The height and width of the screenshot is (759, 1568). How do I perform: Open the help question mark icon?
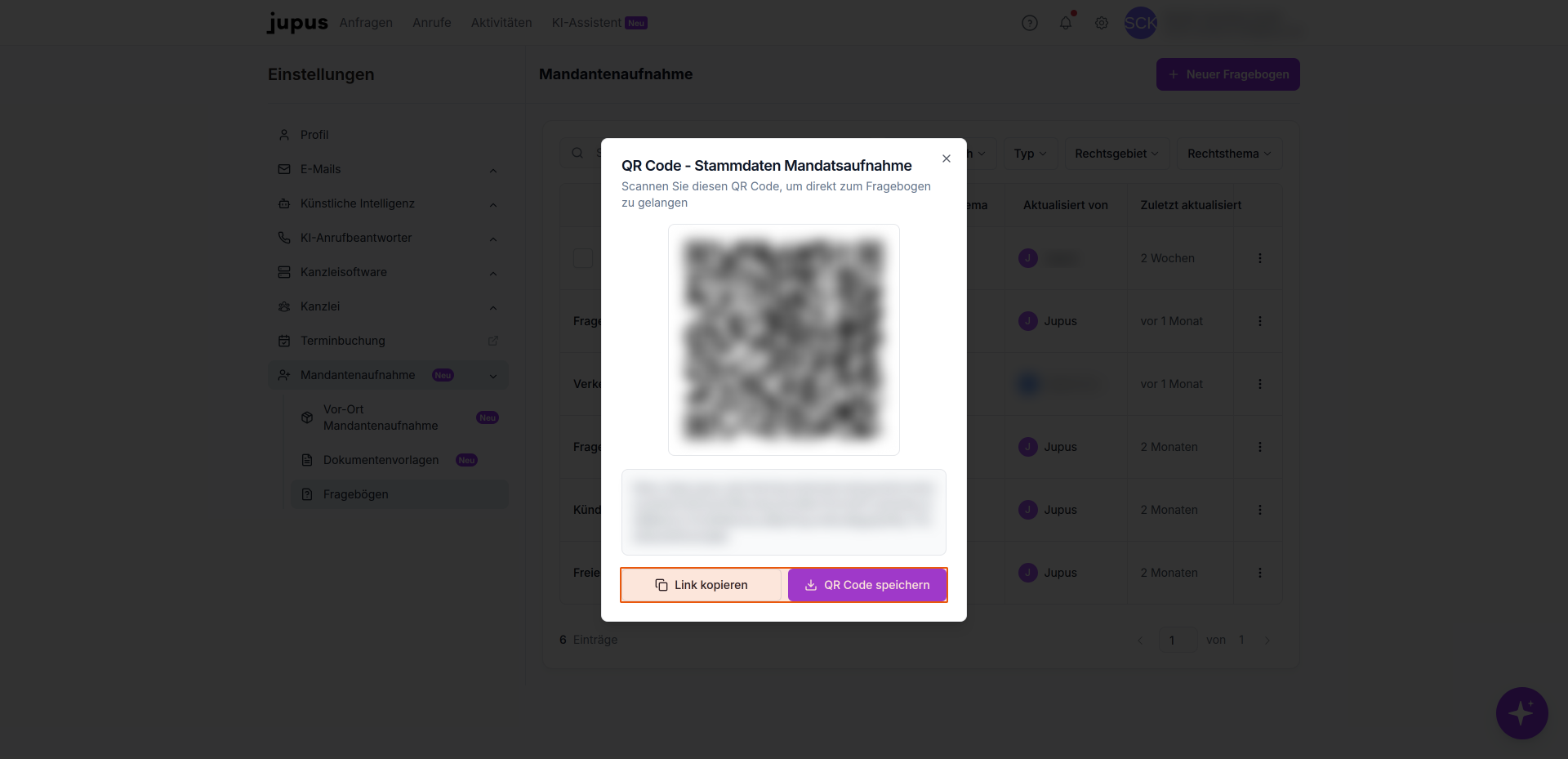(1030, 23)
